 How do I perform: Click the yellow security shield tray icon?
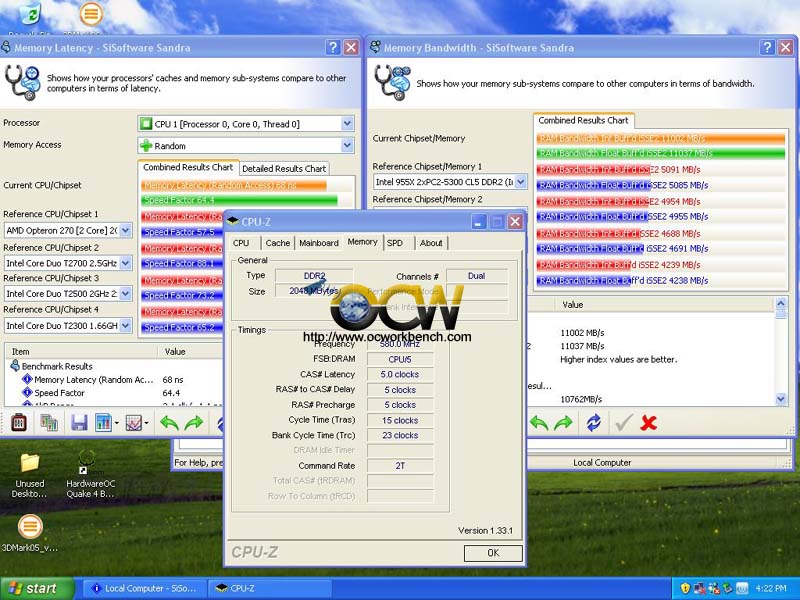(x=685, y=588)
